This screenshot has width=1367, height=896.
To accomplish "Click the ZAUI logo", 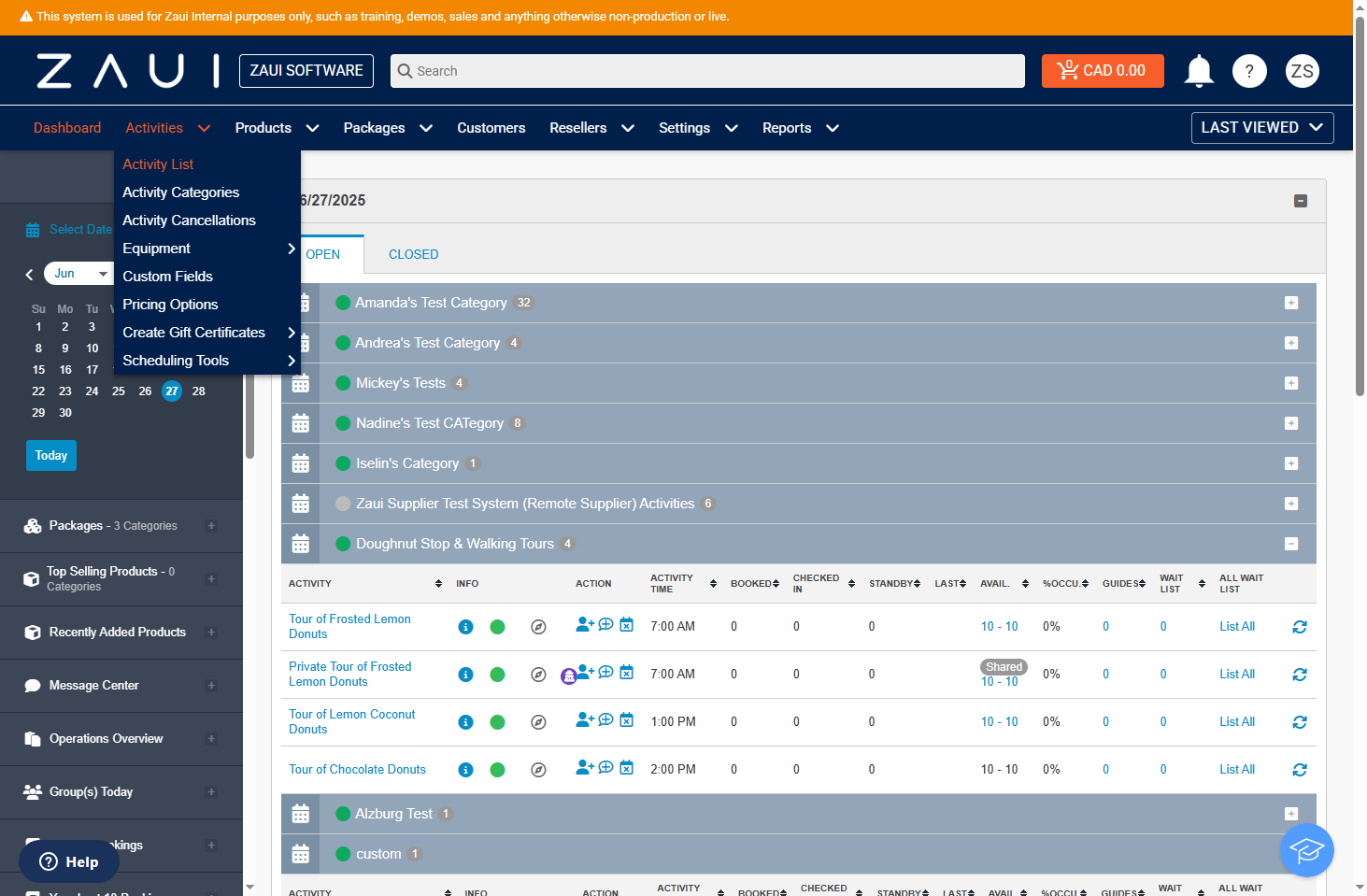I will pyautogui.click(x=128, y=71).
